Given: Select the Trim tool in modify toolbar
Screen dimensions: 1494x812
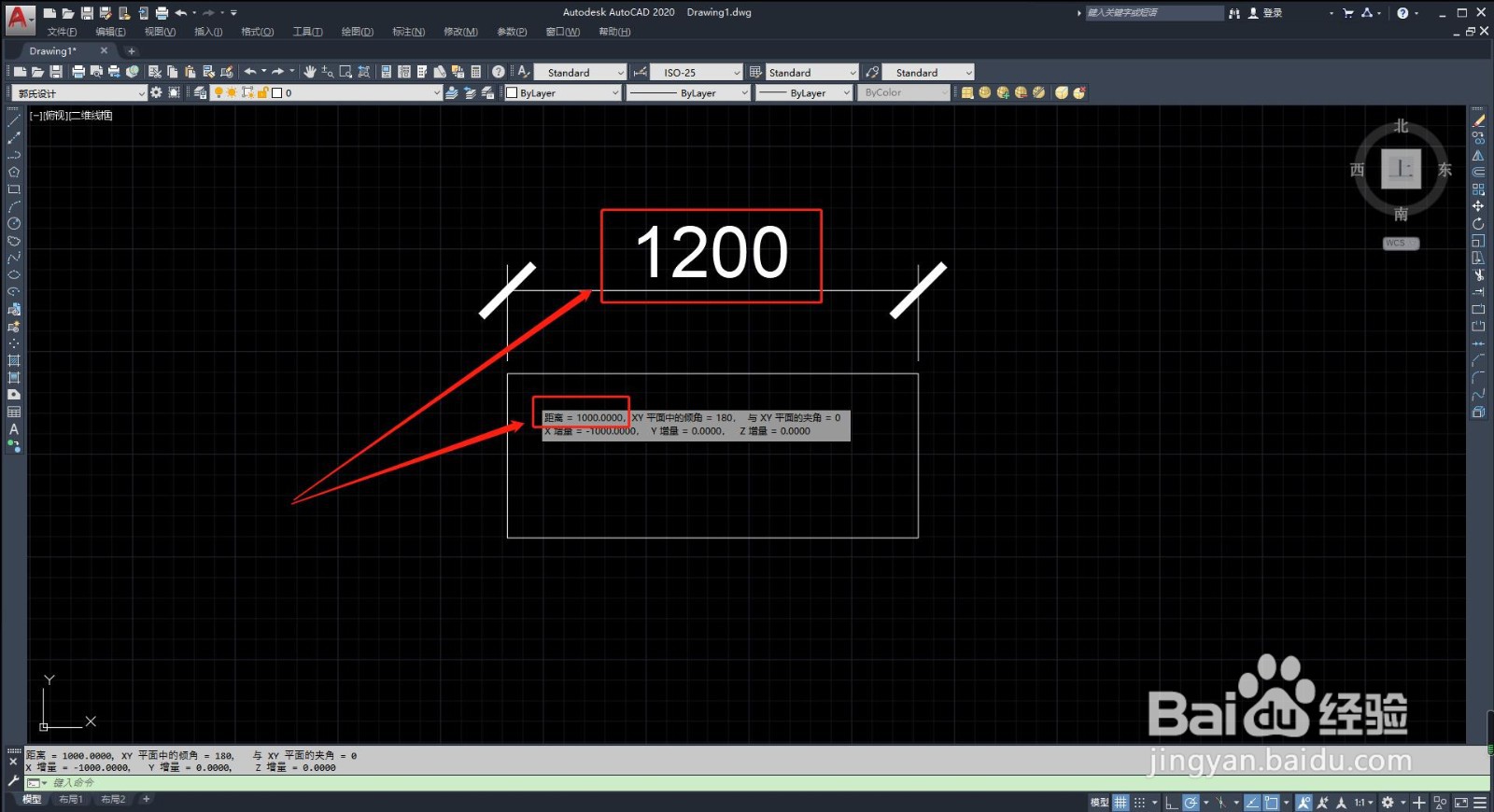Looking at the screenshot, I should [x=1478, y=274].
